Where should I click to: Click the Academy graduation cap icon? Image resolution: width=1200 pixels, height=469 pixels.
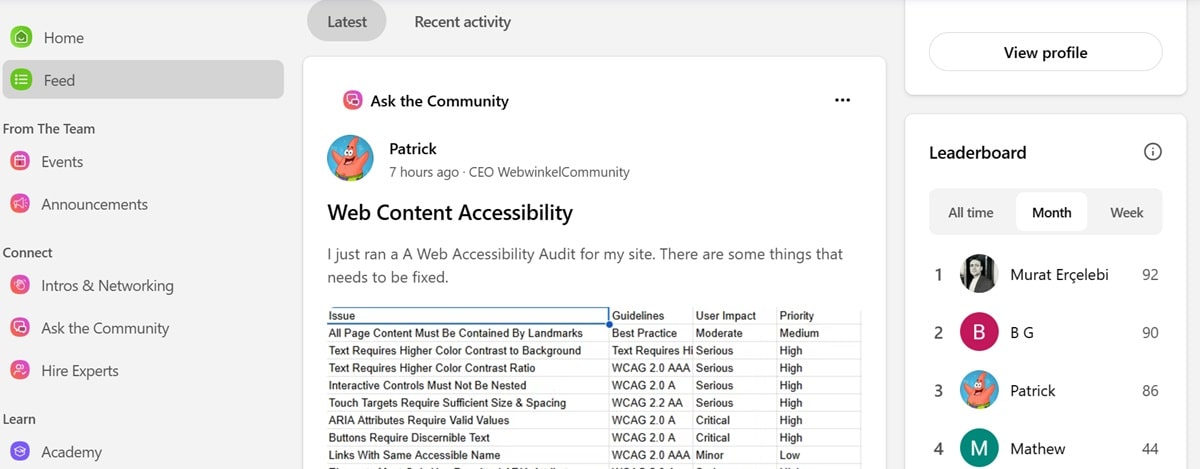coord(20,452)
